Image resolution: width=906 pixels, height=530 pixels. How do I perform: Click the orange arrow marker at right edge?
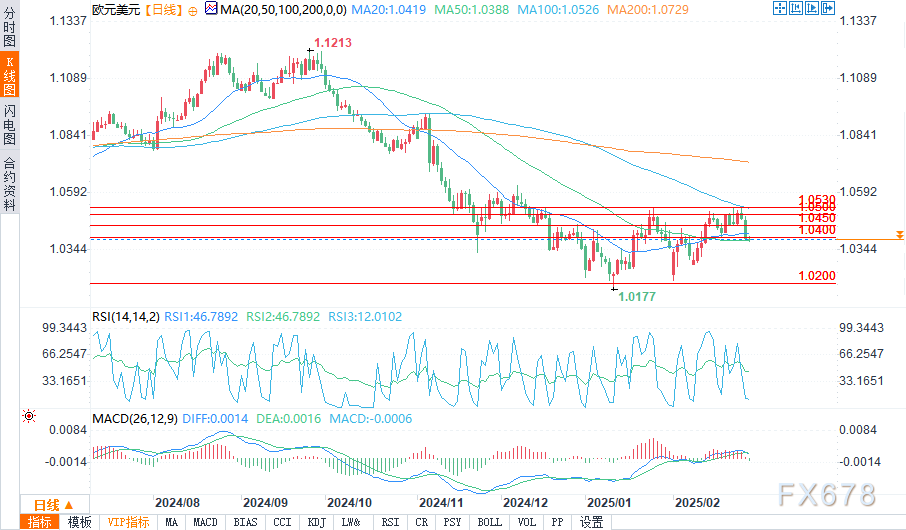[x=900, y=235]
